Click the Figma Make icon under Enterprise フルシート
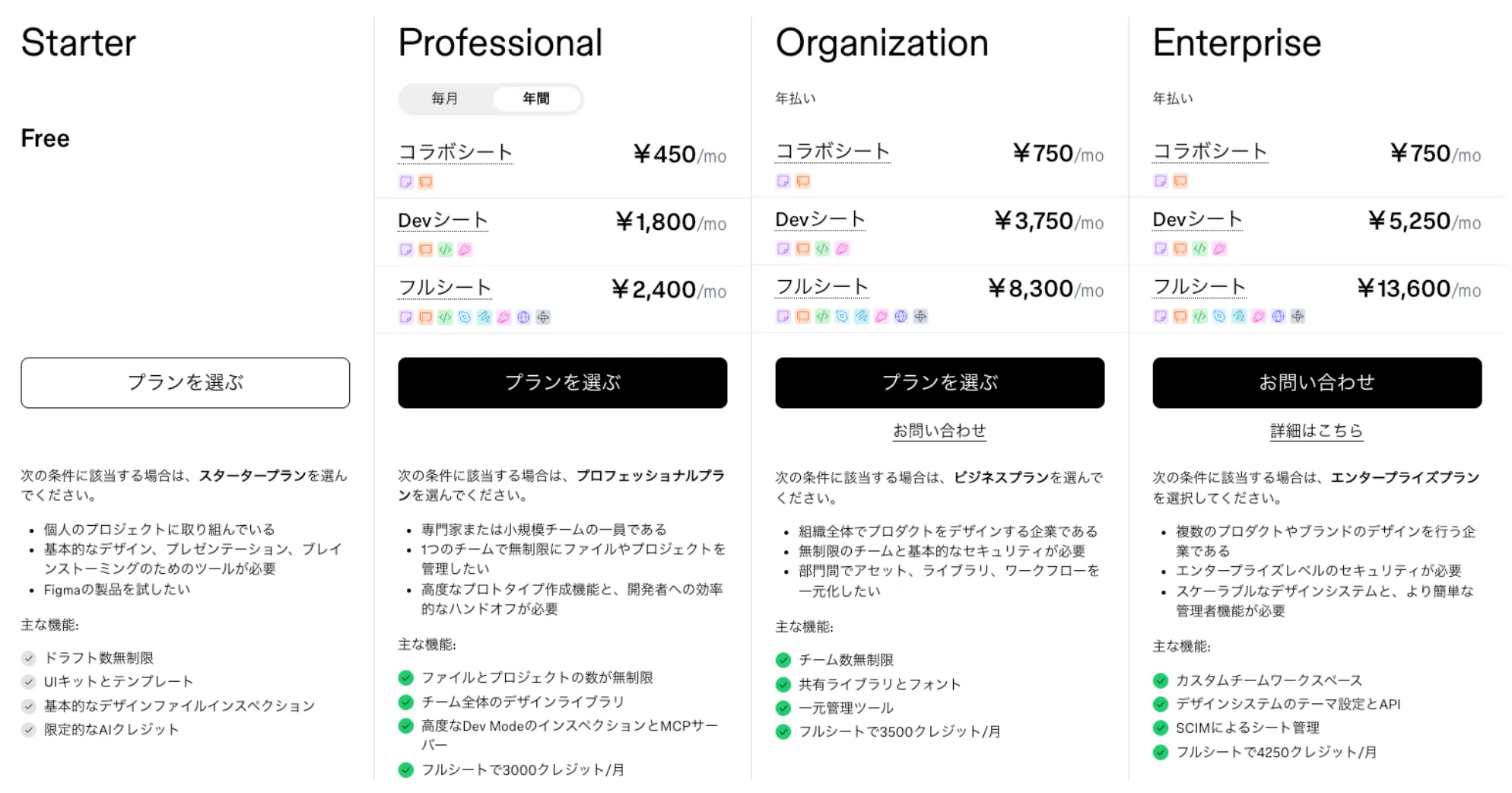The image size is (1512, 793). (x=1298, y=317)
